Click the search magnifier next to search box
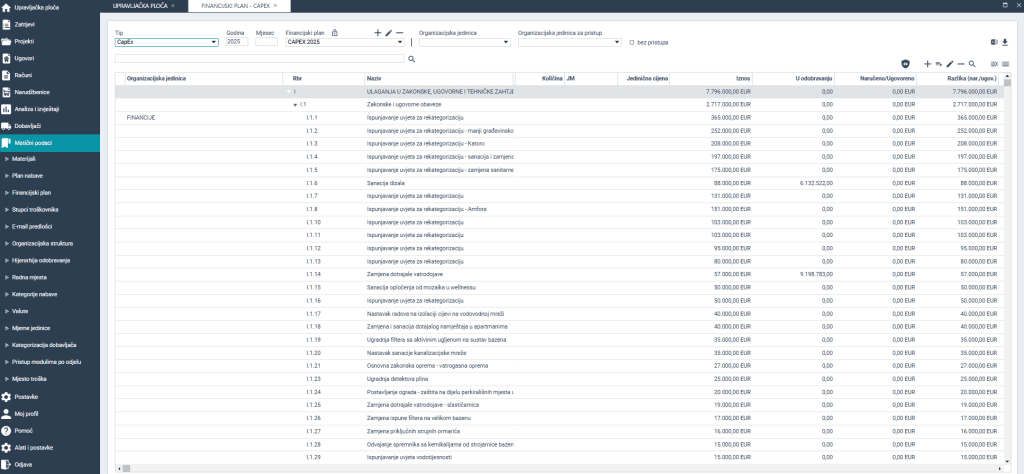Image resolution: width=1024 pixels, height=474 pixels. pos(411,60)
